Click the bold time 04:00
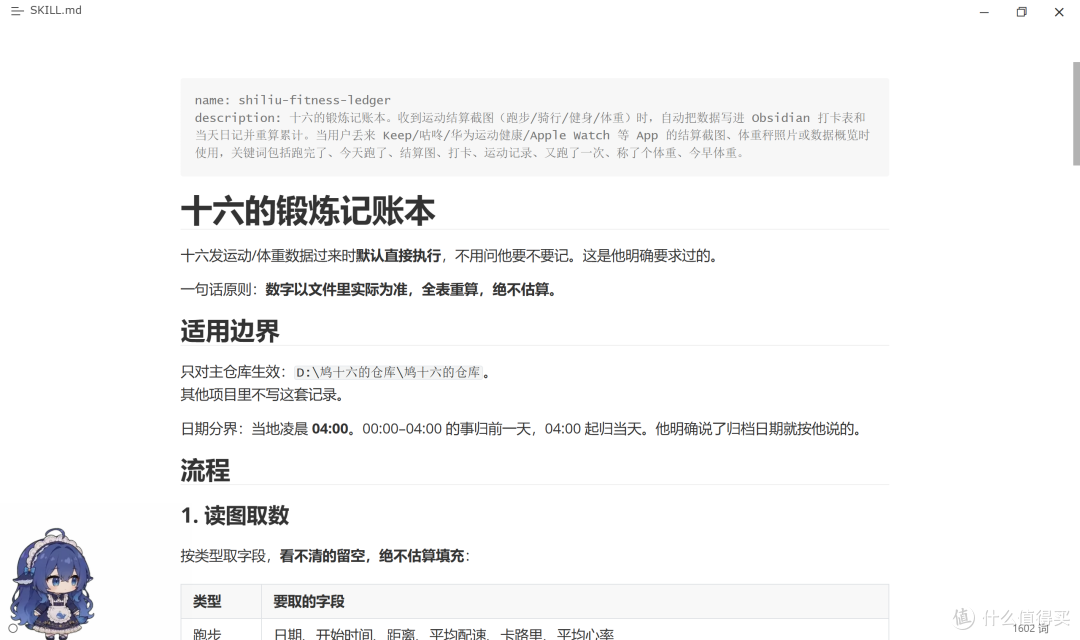The image size is (1080, 640). 330,429
